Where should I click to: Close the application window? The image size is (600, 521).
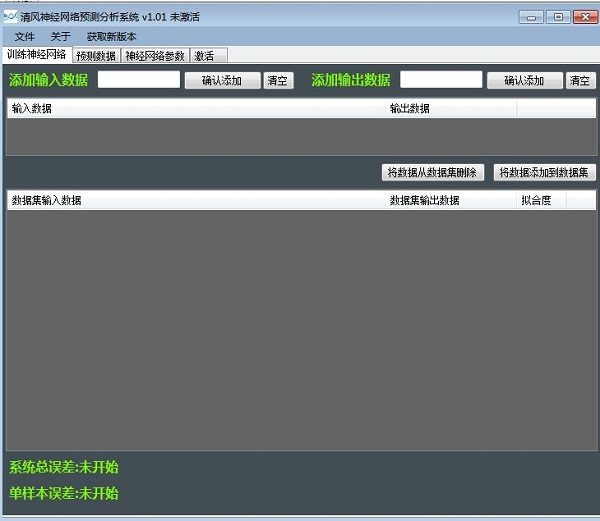tap(585, 17)
